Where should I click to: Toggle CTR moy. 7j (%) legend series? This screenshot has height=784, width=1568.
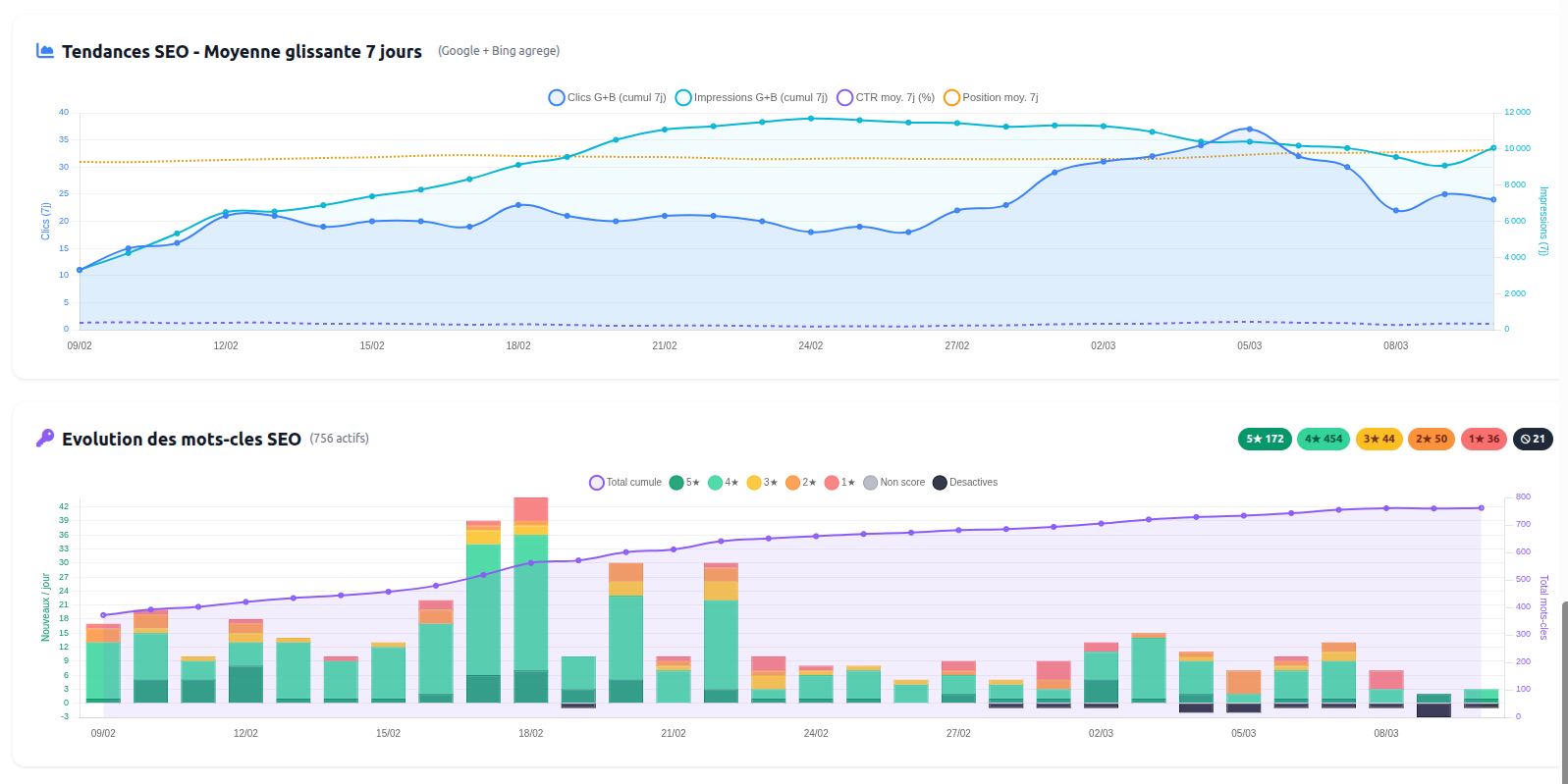point(886,97)
